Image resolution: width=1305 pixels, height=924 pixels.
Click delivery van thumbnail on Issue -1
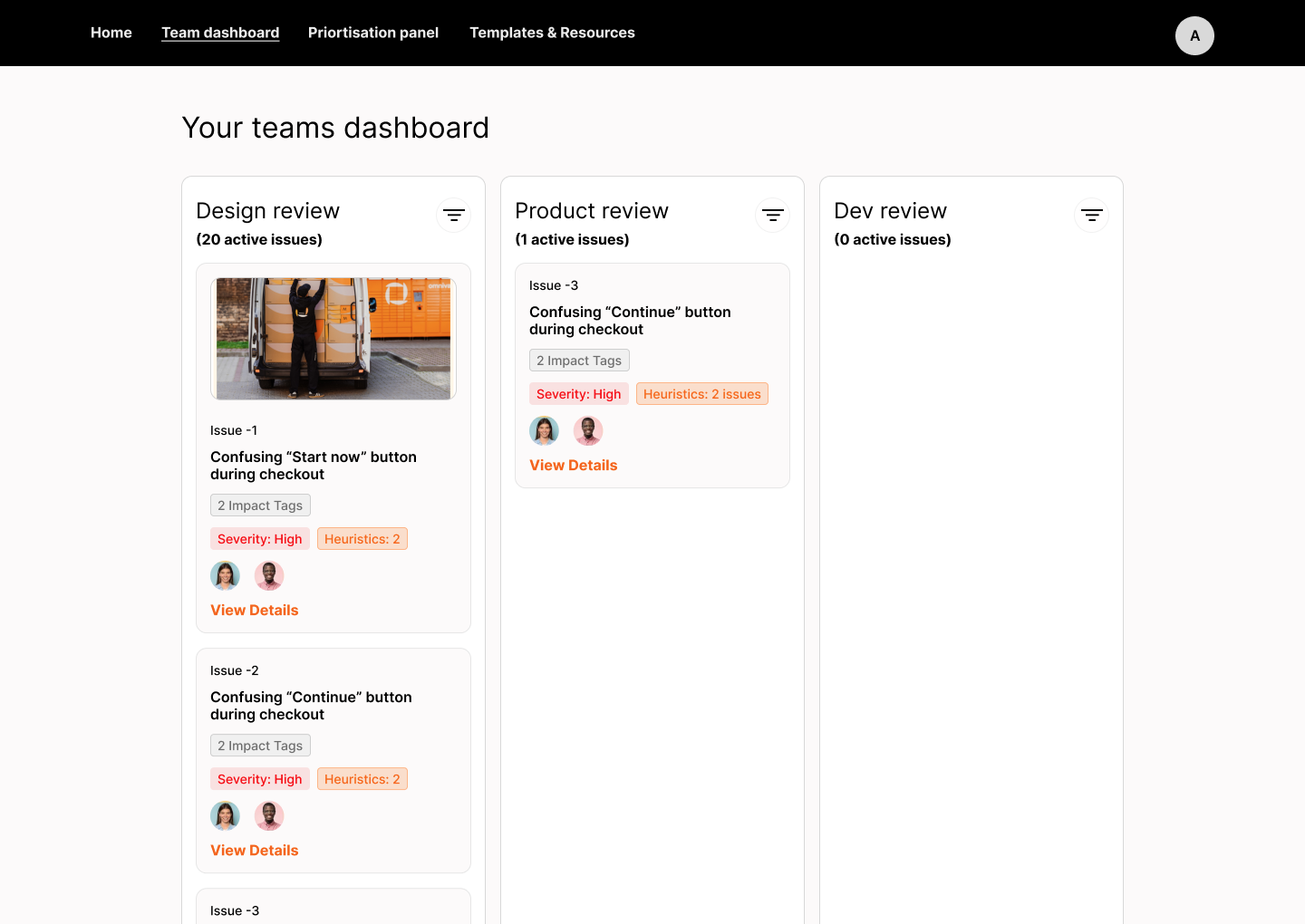click(x=333, y=339)
